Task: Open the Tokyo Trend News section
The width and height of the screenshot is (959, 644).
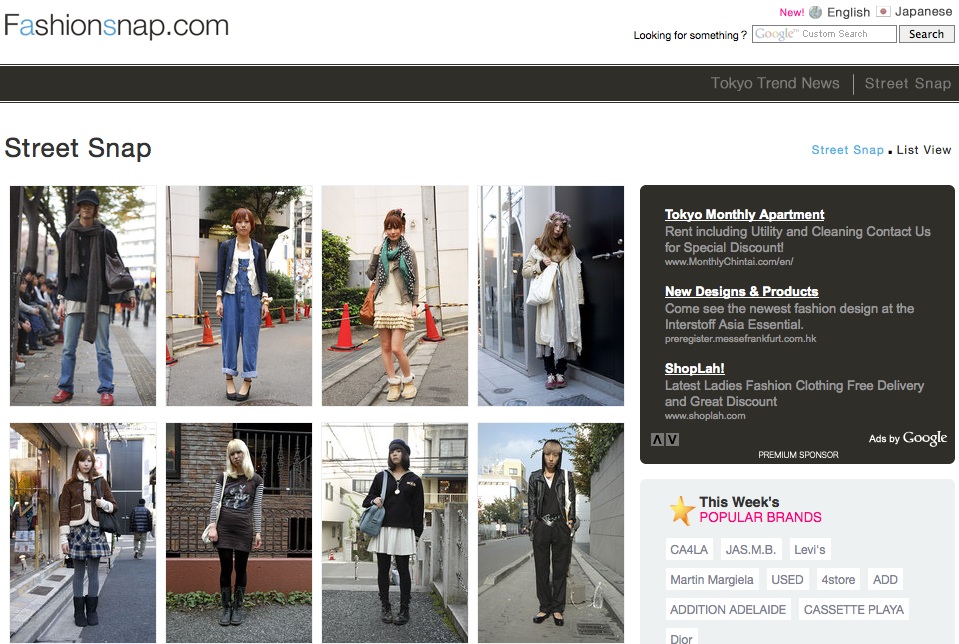Action: point(775,83)
